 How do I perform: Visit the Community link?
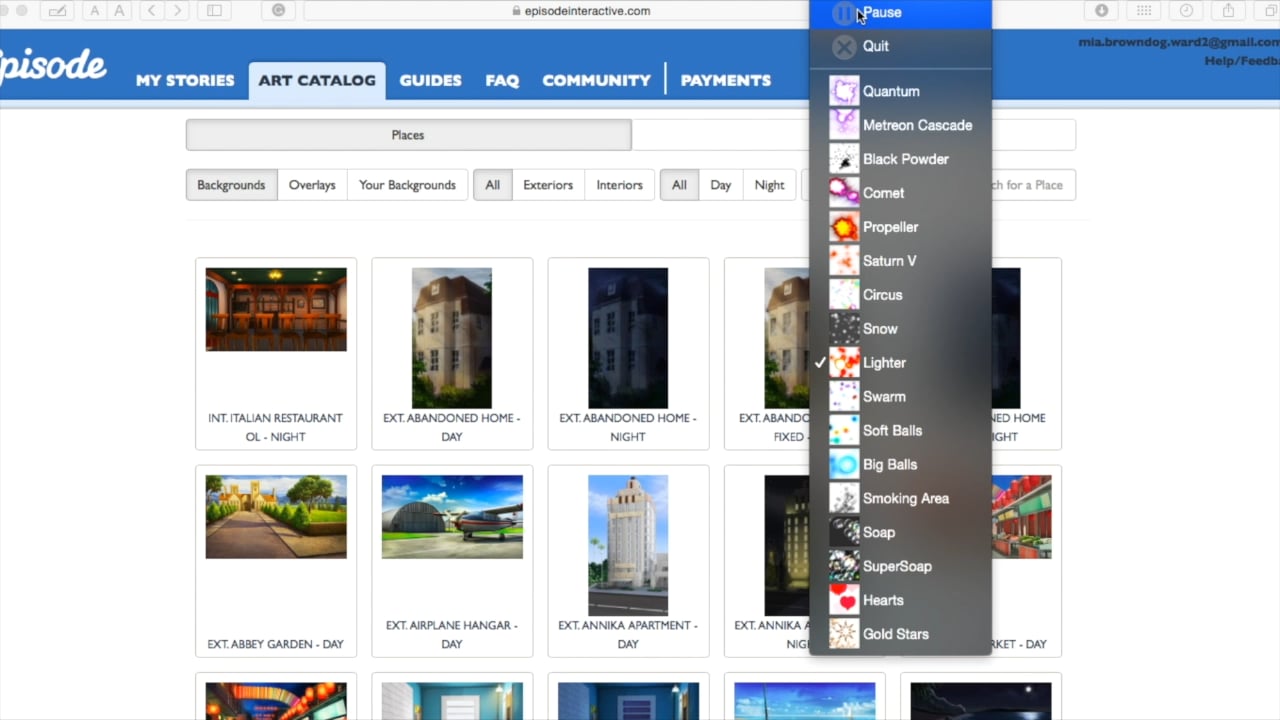pyautogui.click(x=596, y=80)
